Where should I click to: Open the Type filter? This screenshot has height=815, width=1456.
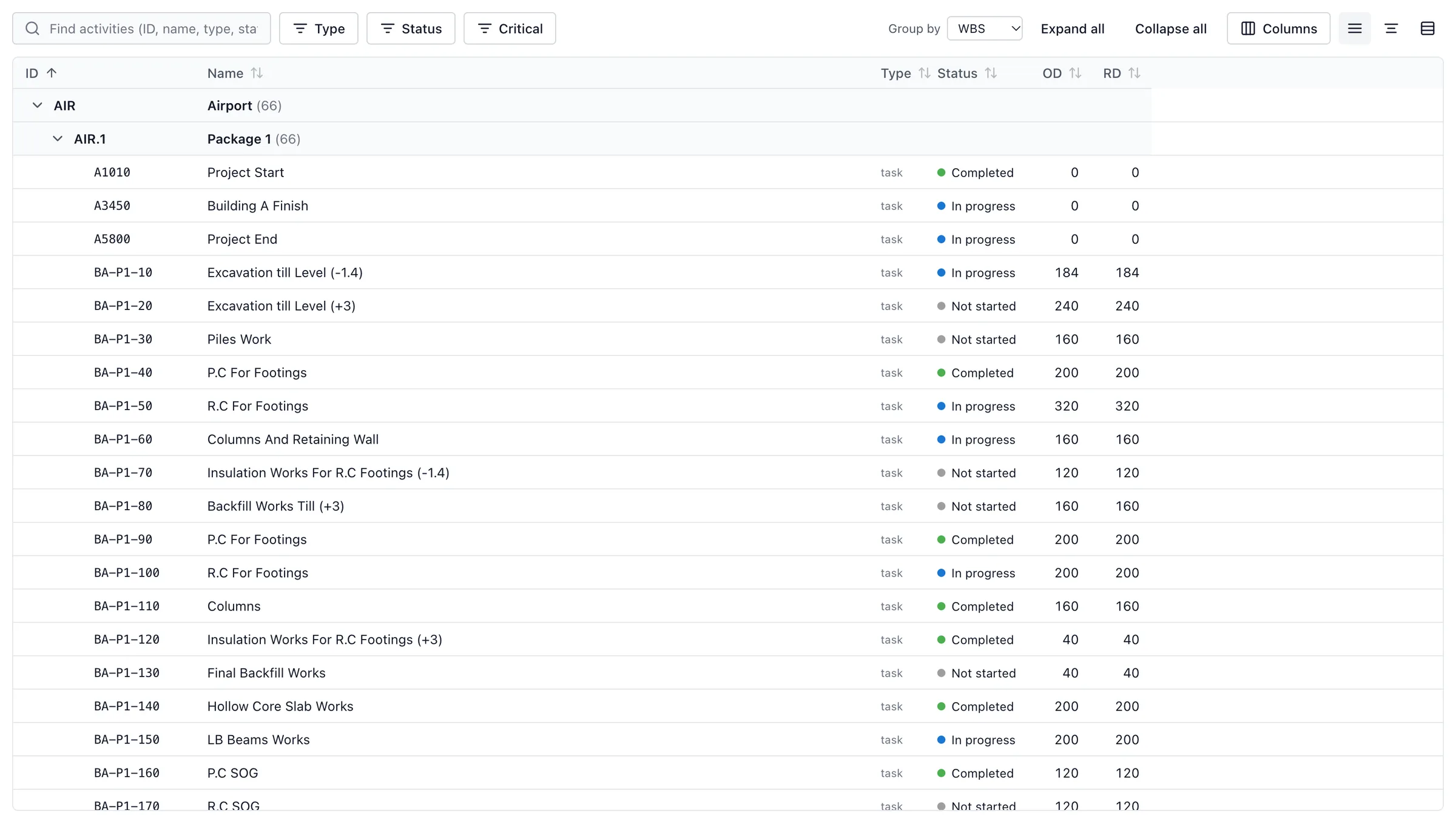pos(318,29)
